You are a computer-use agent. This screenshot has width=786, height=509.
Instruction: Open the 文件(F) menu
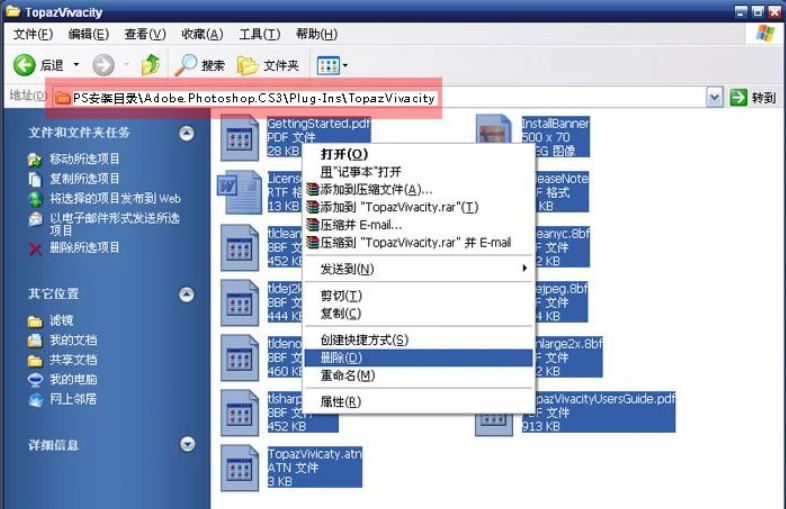(x=33, y=34)
